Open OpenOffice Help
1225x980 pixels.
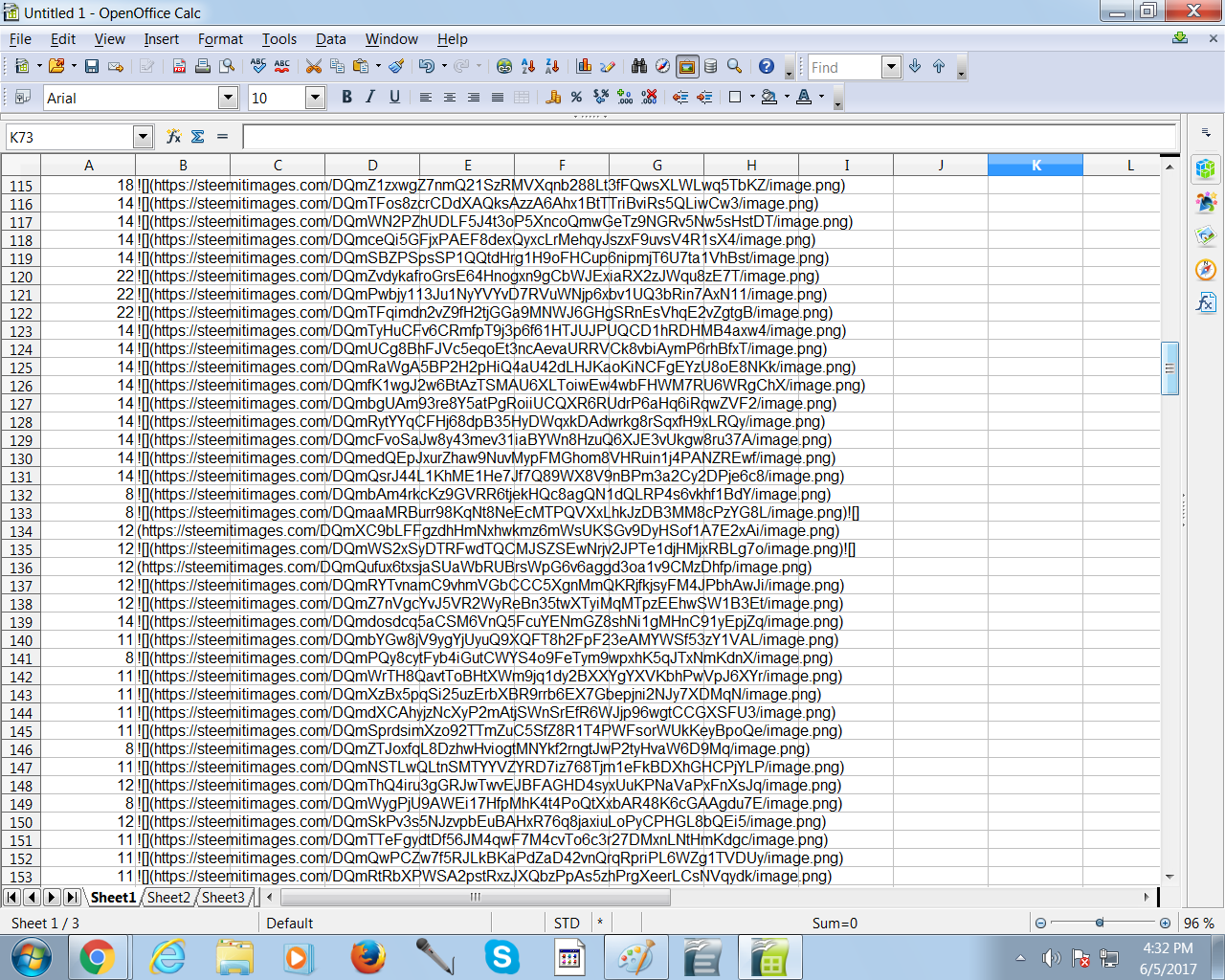[x=767, y=66]
